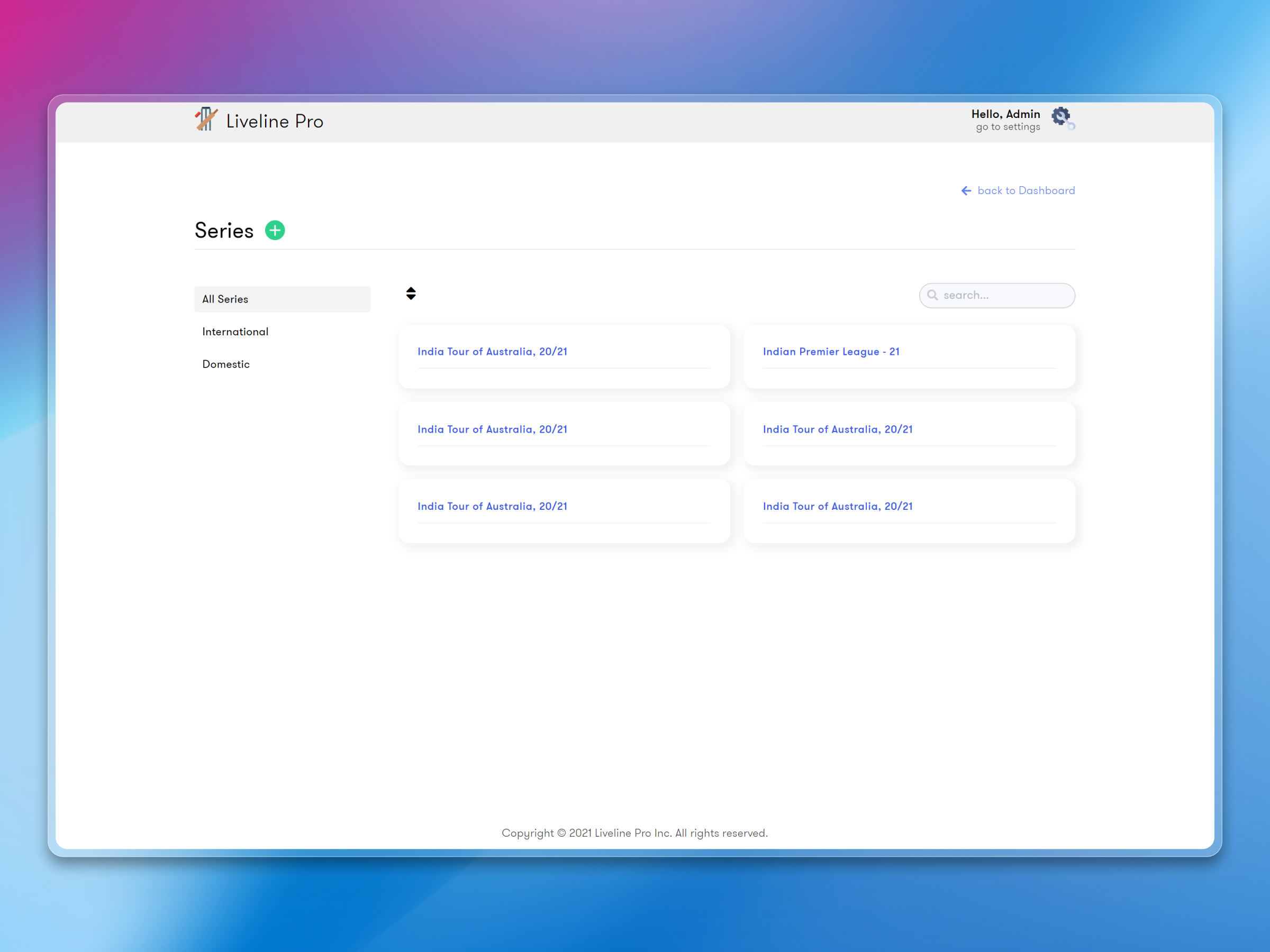Click the magnifier icon in the search box
Viewport: 1270px width, 952px height.
933,295
